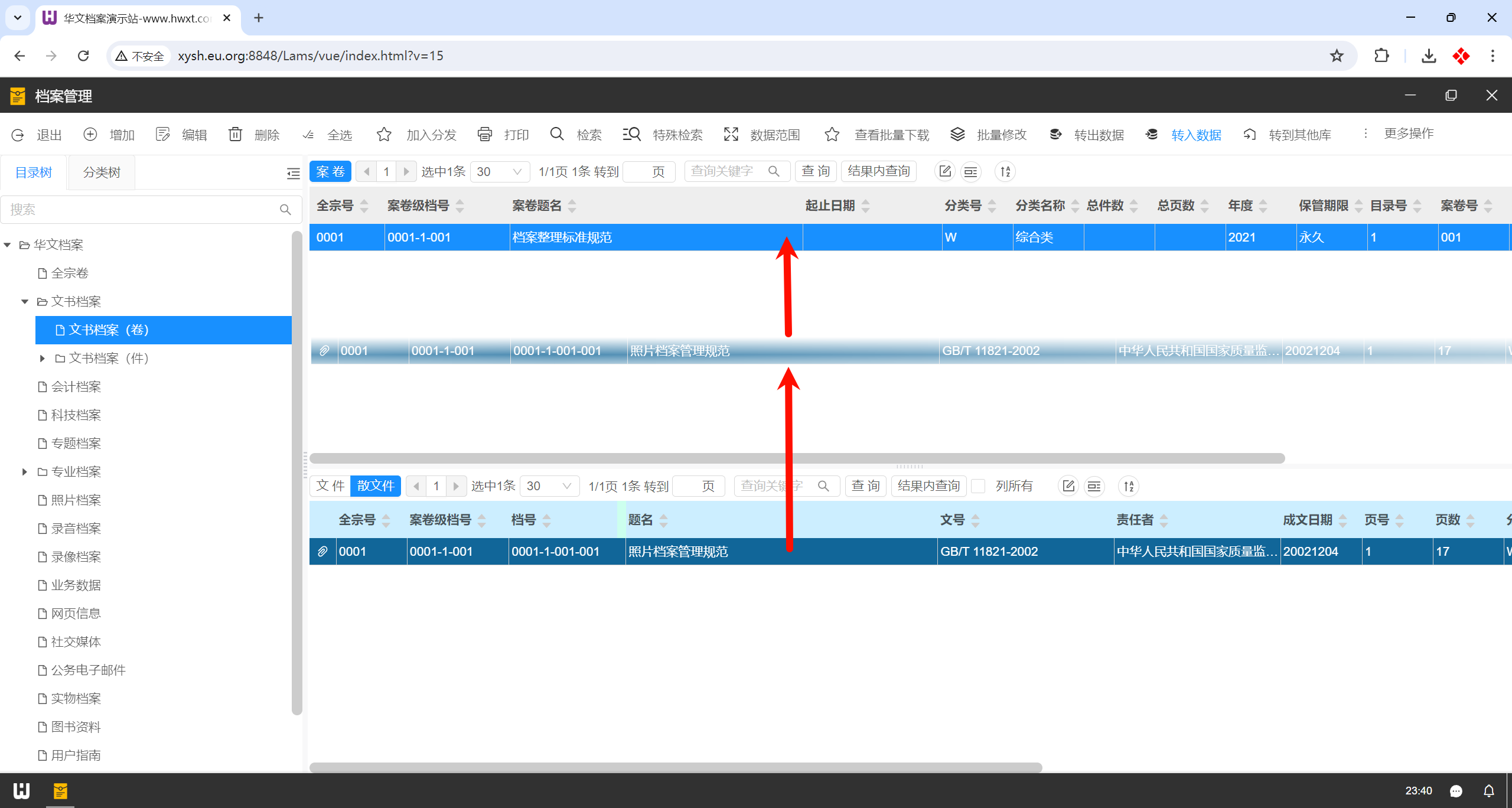Viewport: 1512px width, 808px height.
Task: Collapse the left tree panel icon
Action: point(293,173)
